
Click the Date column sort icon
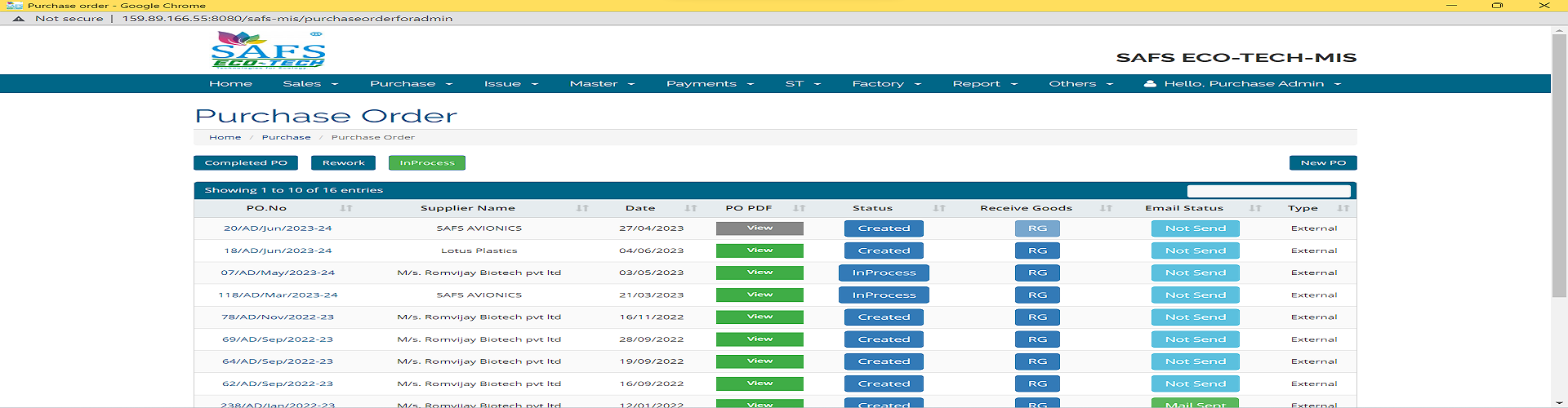tap(691, 208)
